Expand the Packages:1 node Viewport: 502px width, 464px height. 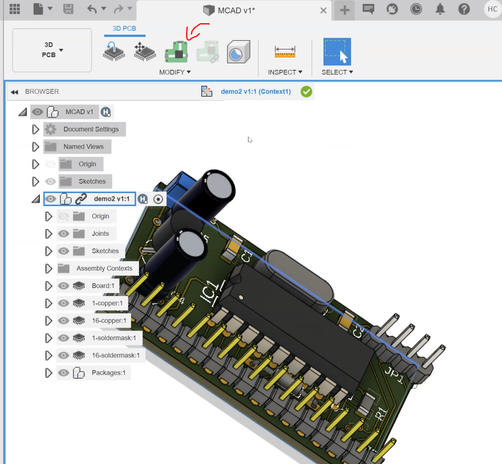[48, 373]
